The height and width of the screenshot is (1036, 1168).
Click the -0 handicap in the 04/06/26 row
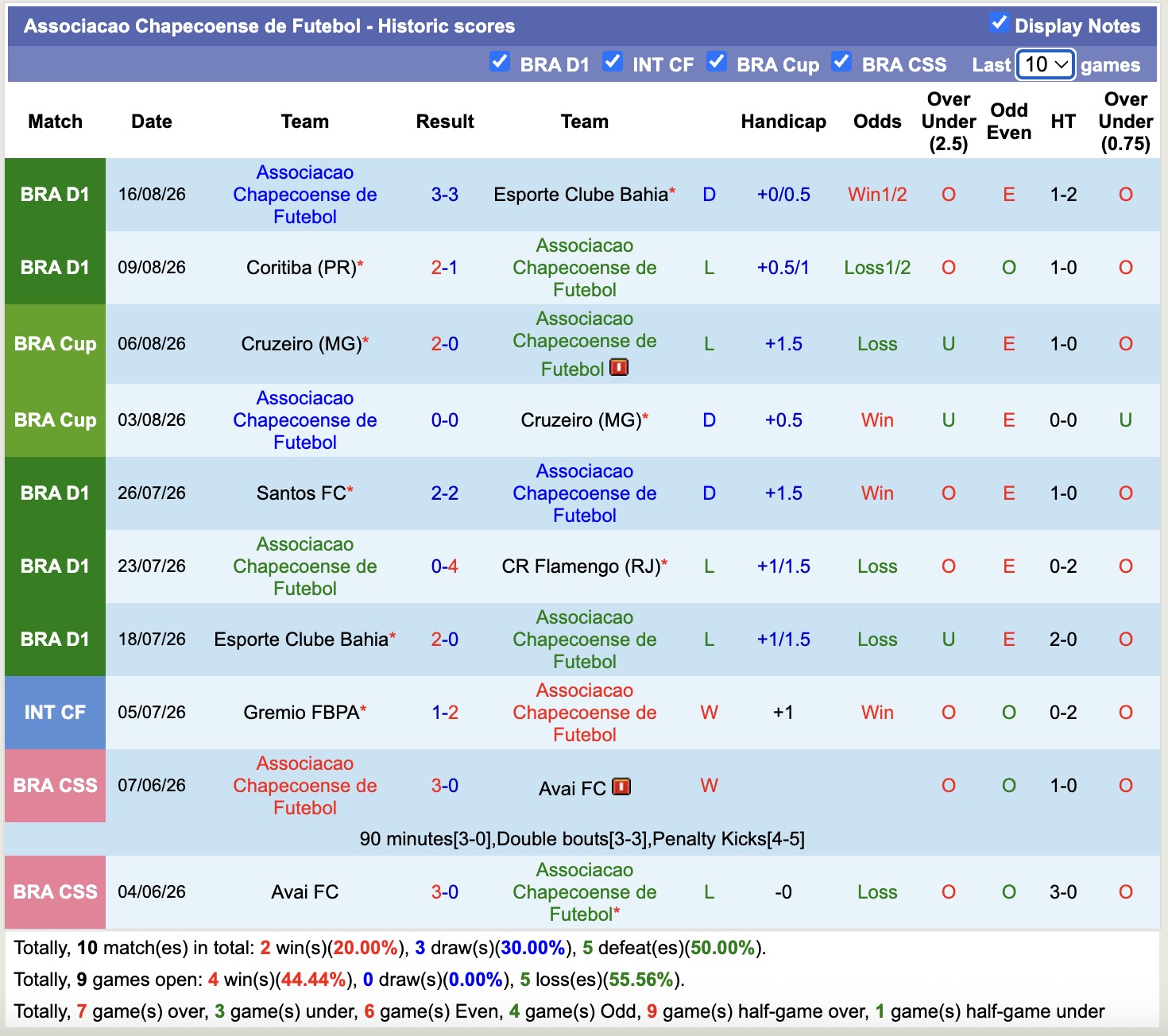pos(783,892)
